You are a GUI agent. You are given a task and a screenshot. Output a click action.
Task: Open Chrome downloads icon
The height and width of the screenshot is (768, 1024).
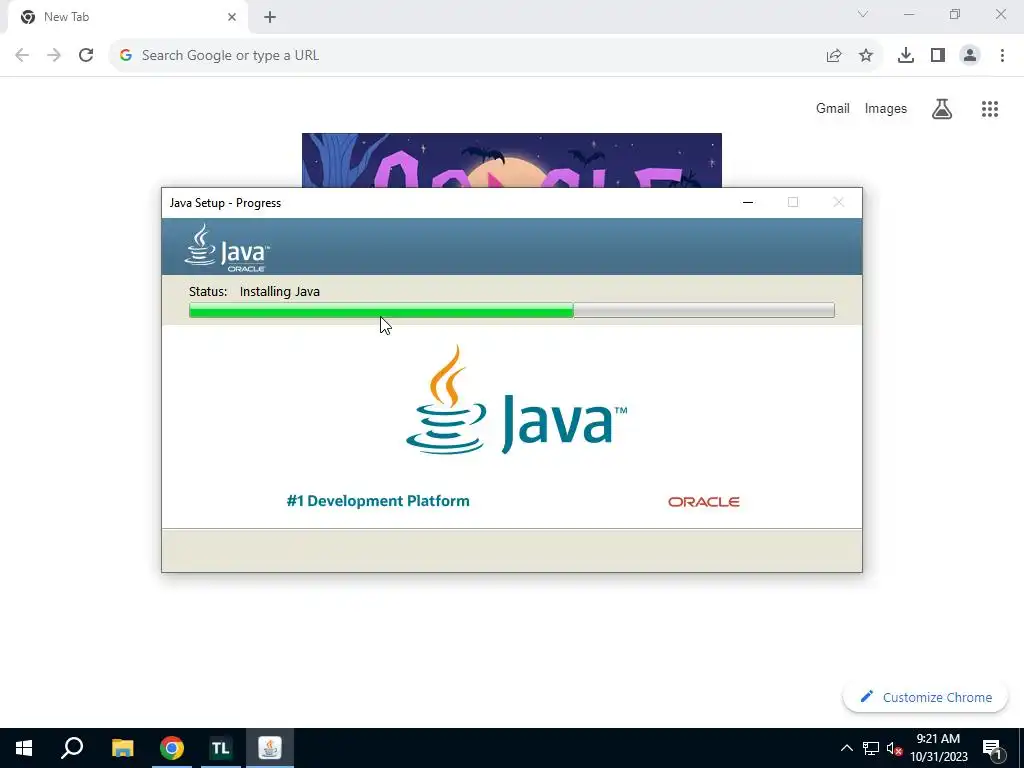[906, 56]
